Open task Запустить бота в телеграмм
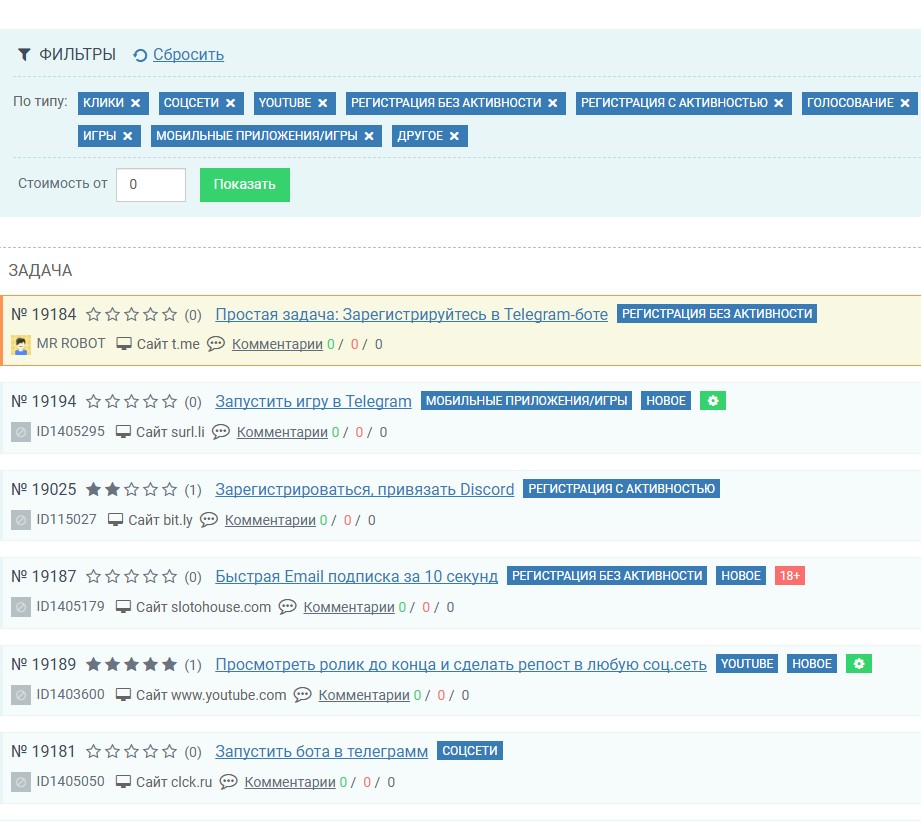The width and height of the screenshot is (921, 821). point(321,752)
